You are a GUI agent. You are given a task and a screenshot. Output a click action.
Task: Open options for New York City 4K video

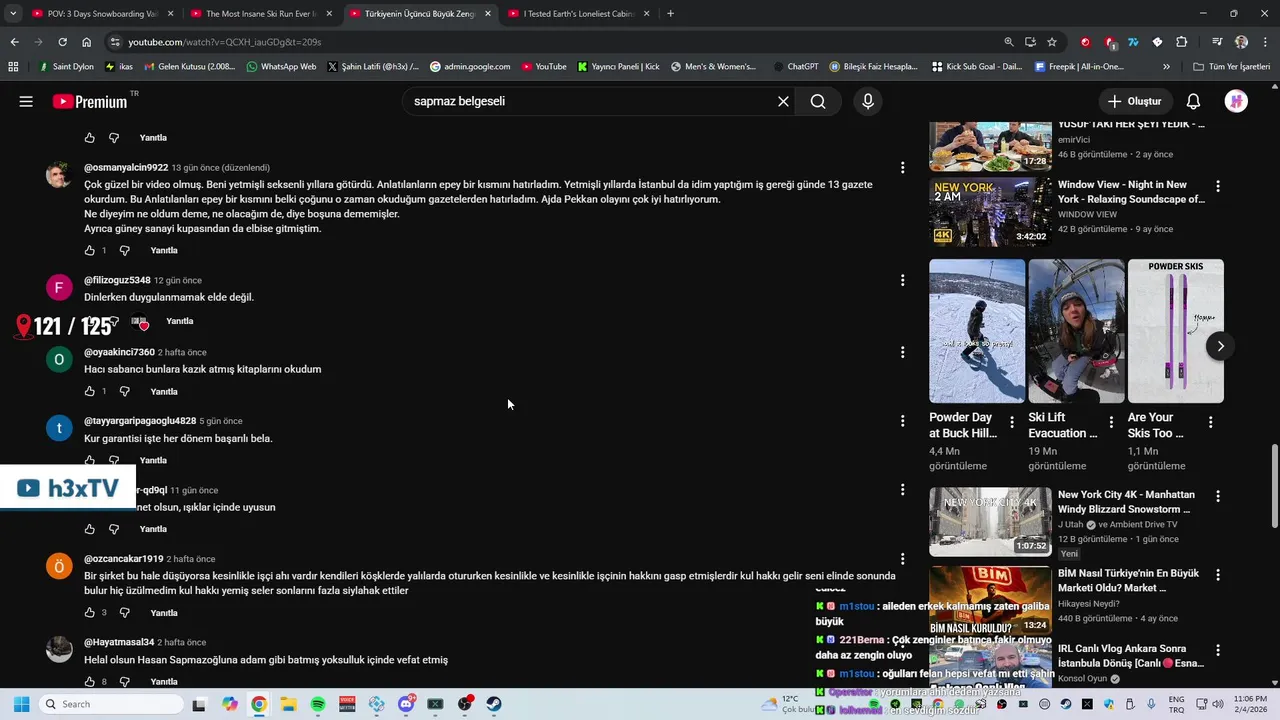click(x=1217, y=496)
